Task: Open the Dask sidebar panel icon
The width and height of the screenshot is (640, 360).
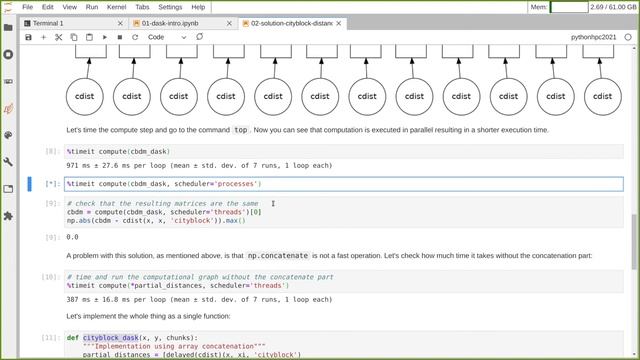Action: coord(8,109)
